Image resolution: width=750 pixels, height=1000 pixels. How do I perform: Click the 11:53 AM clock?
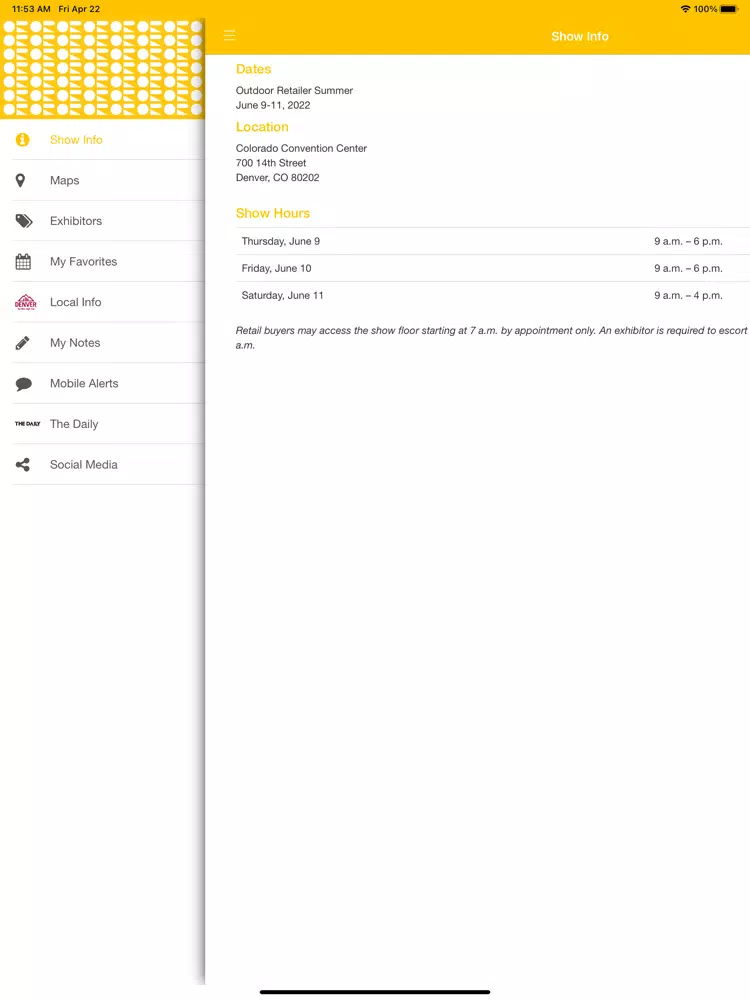click(x=31, y=9)
